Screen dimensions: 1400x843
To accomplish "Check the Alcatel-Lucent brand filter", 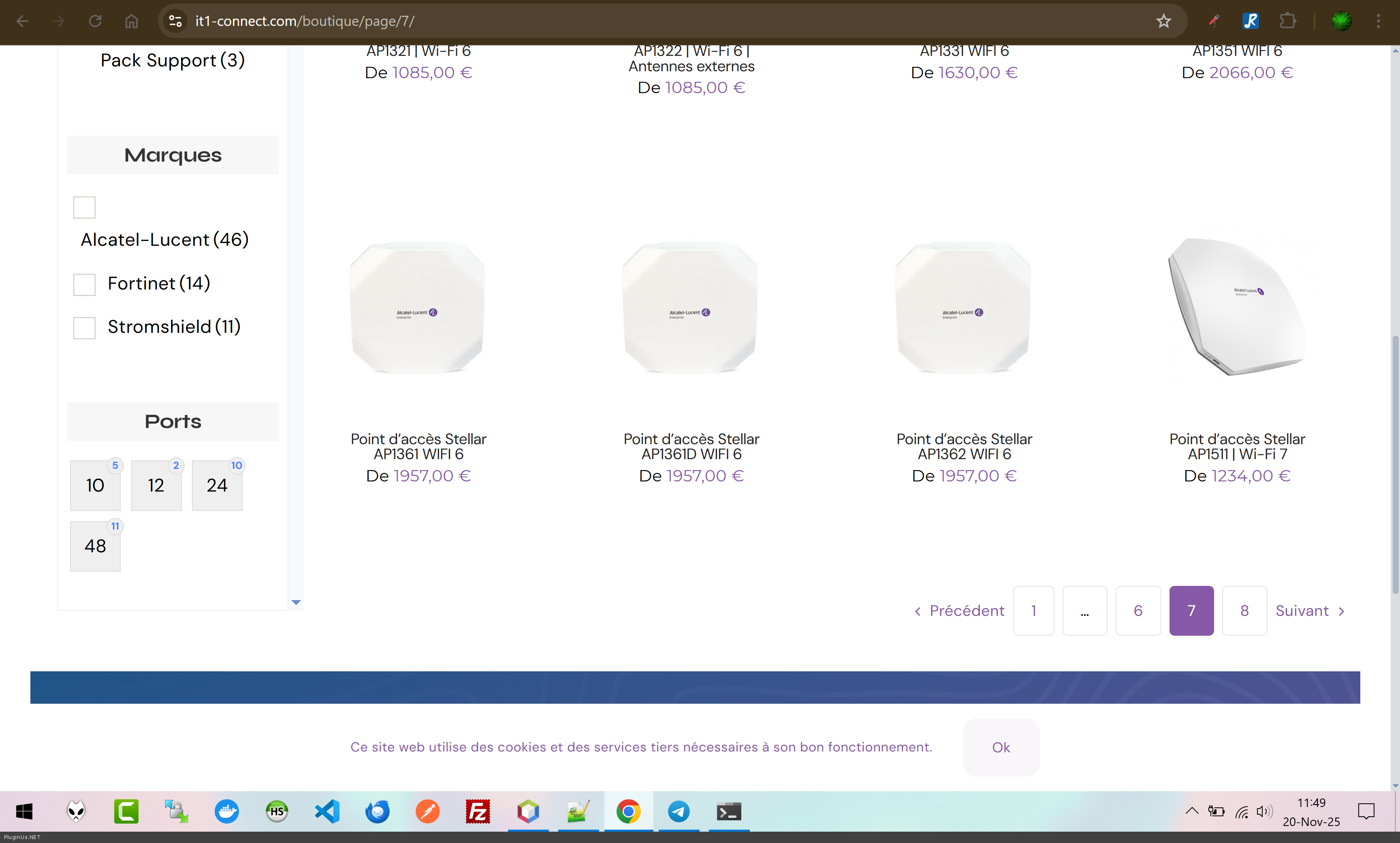I will click(x=84, y=207).
